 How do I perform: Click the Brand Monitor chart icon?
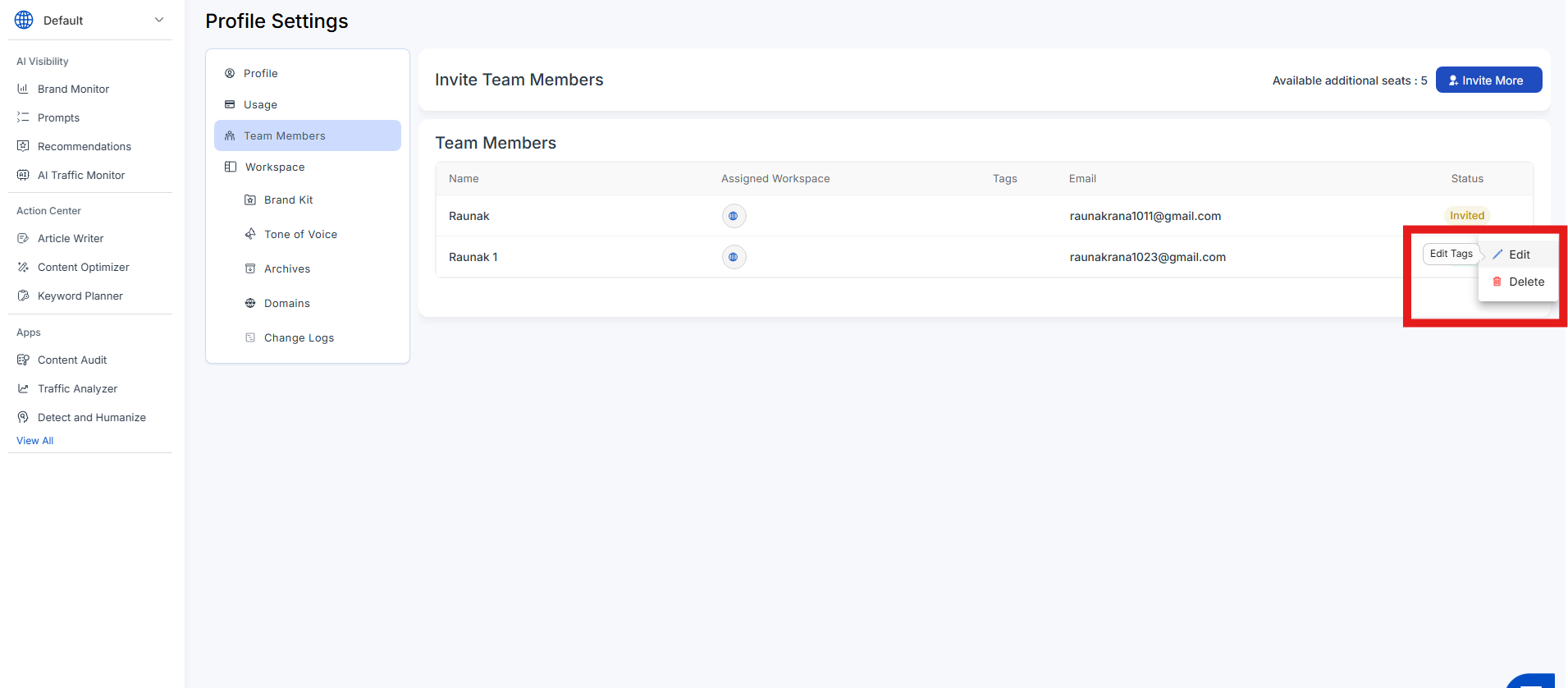tap(23, 89)
